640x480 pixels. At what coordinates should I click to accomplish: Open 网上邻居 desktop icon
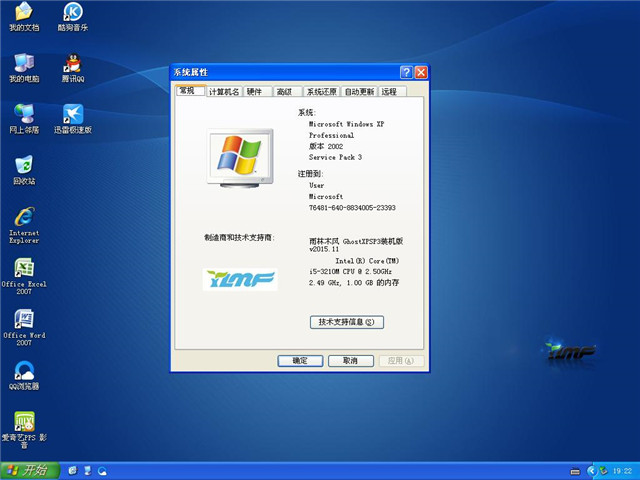click(24, 119)
